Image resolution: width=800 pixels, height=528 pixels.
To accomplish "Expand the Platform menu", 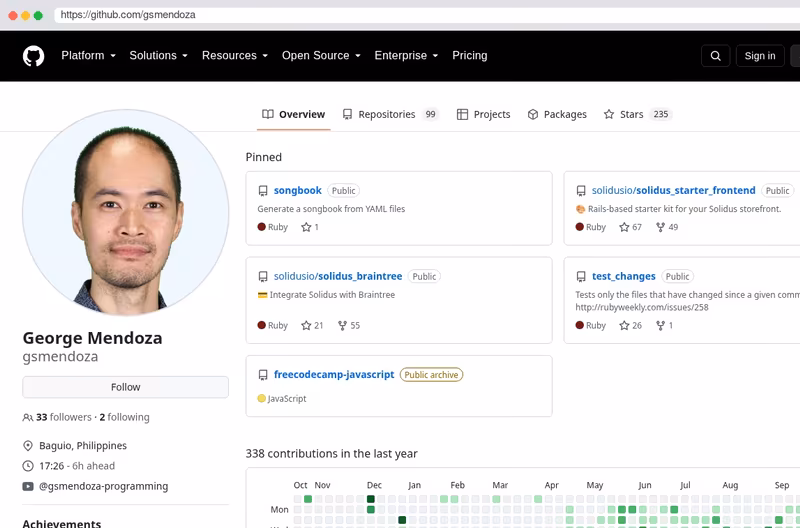I will pyautogui.click(x=88, y=56).
